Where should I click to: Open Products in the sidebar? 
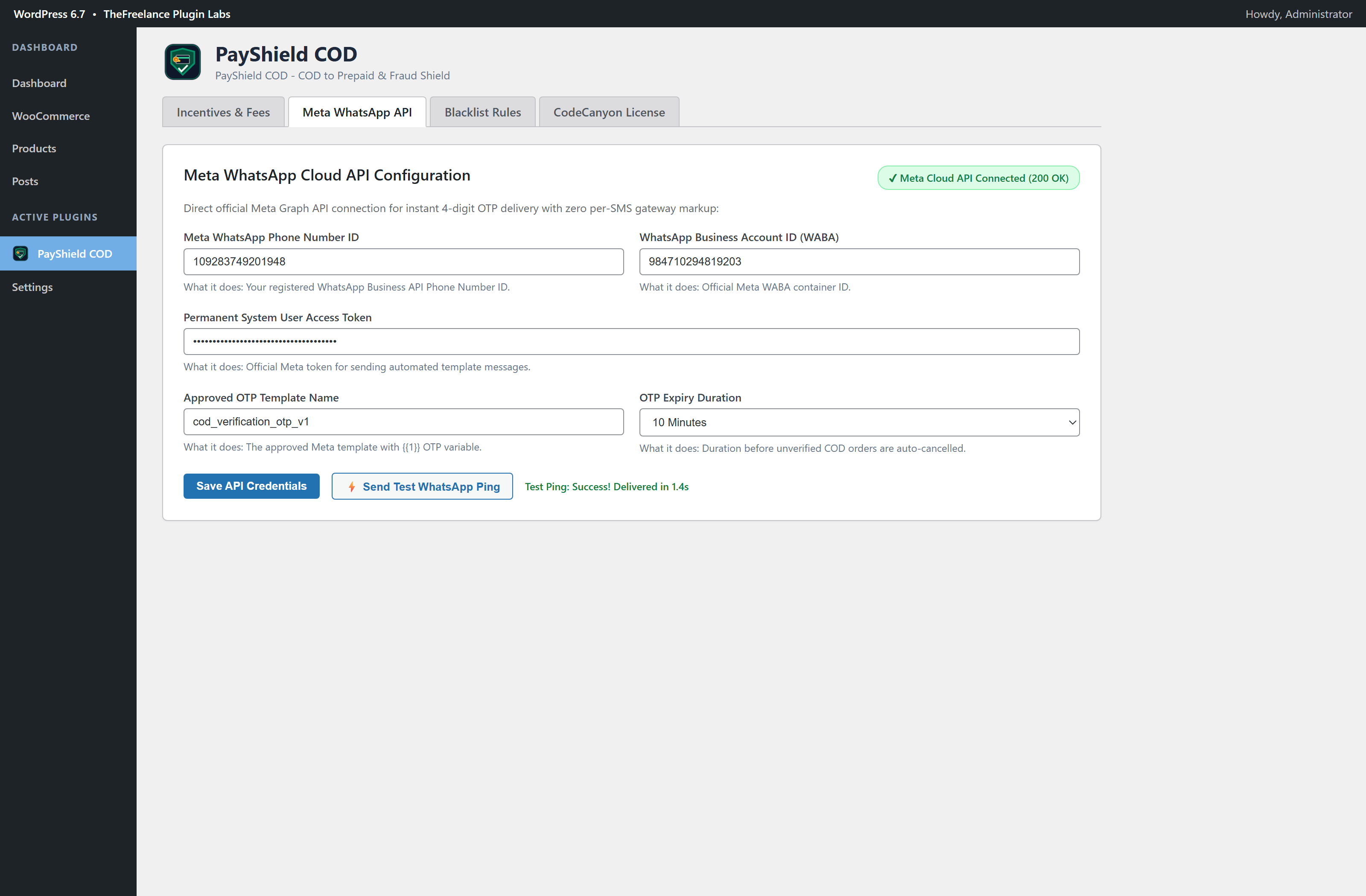[34, 148]
